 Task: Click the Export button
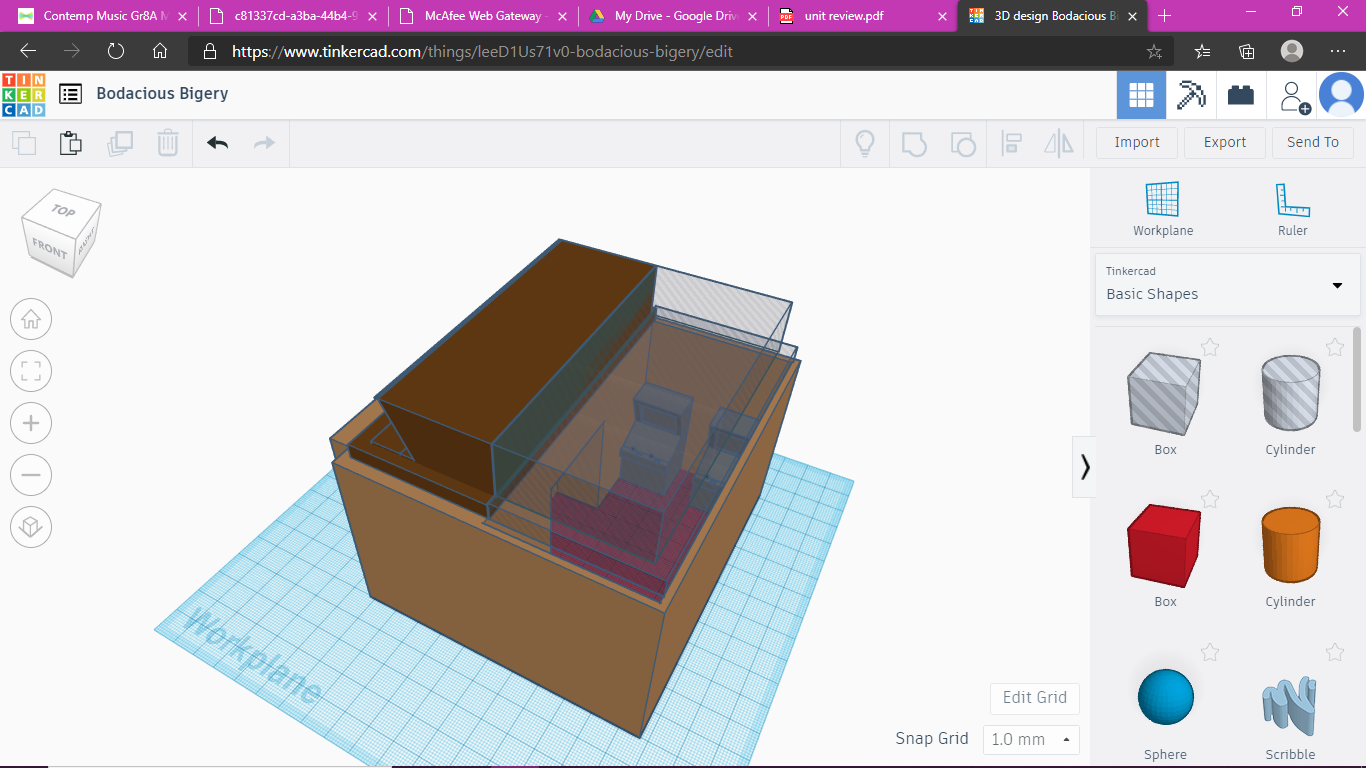[1225, 142]
